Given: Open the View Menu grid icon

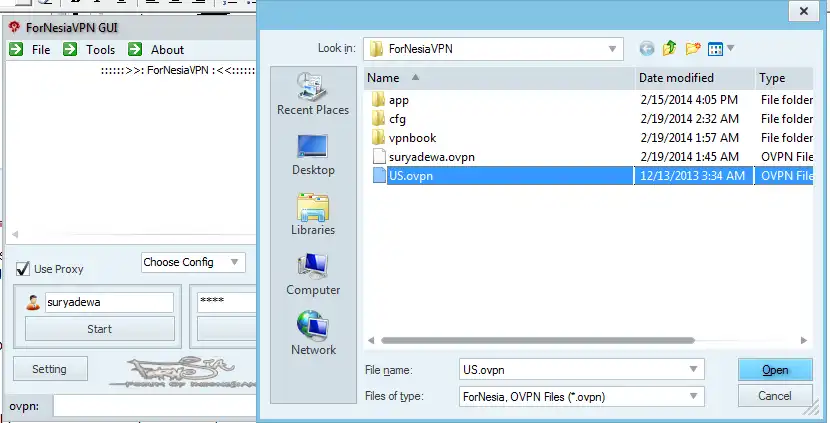Looking at the screenshot, I should tap(715, 49).
